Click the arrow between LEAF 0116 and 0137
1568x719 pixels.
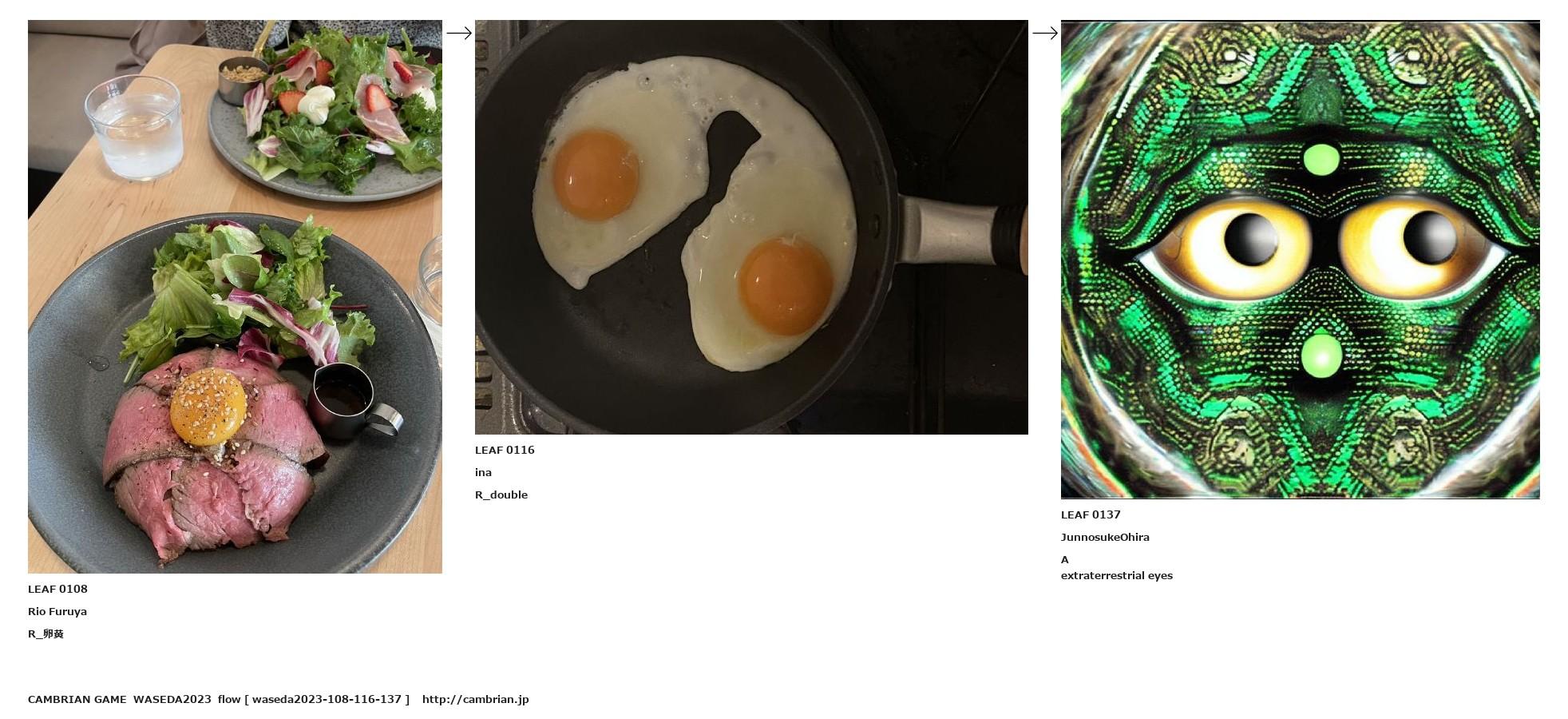(1045, 33)
